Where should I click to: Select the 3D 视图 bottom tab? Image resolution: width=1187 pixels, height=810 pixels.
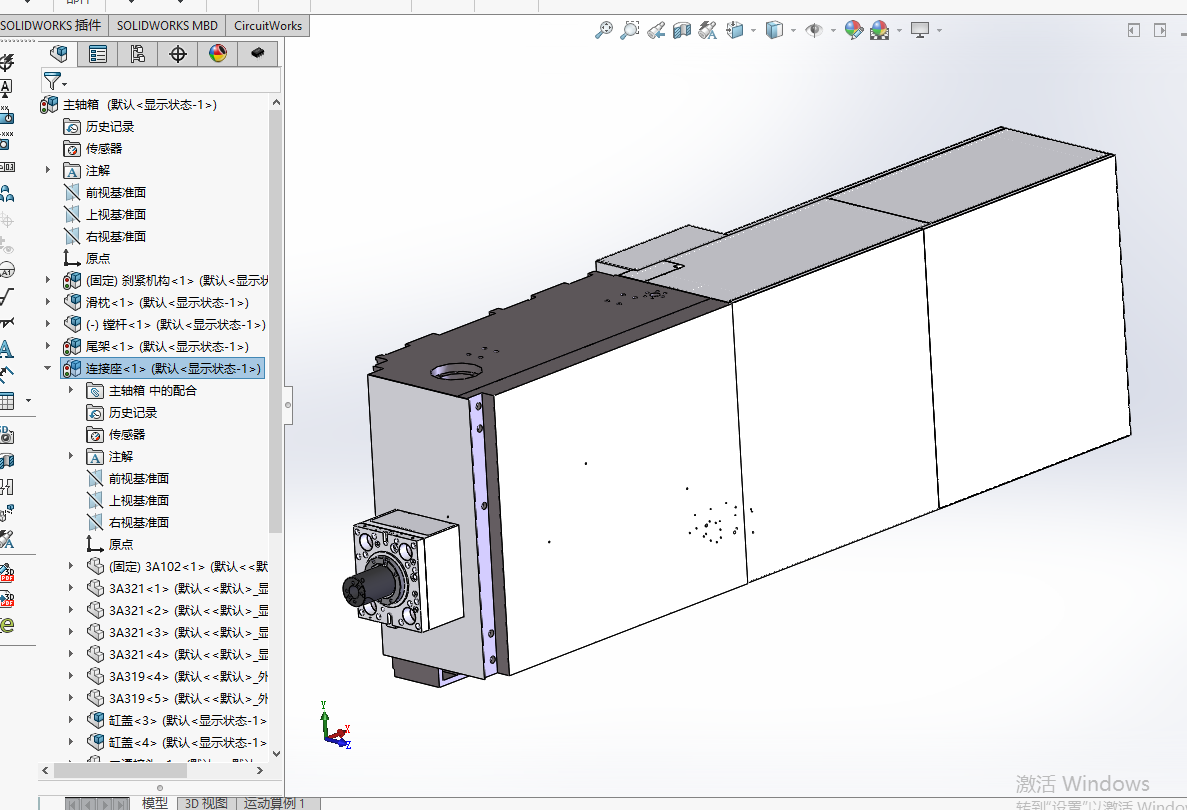pyautogui.click(x=206, y=803)
